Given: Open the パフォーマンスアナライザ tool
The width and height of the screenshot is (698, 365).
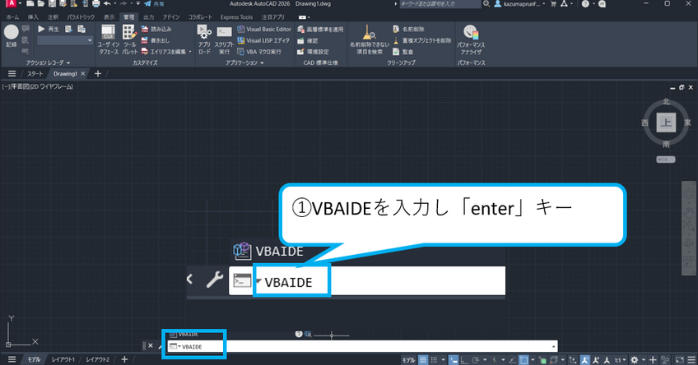Looking at the screenshot, I should [x=471, y=39].
